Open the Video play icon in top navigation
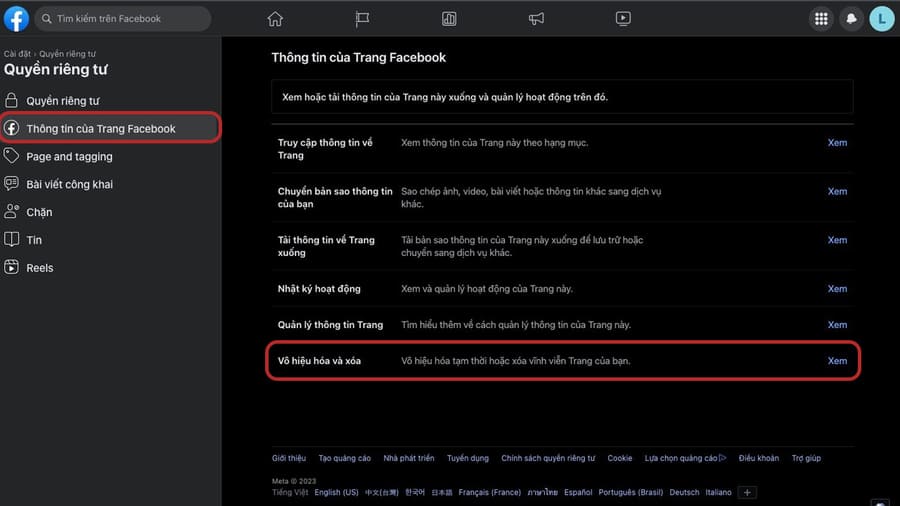The width and height of the screenshot is (900, 506). (623, 19)
